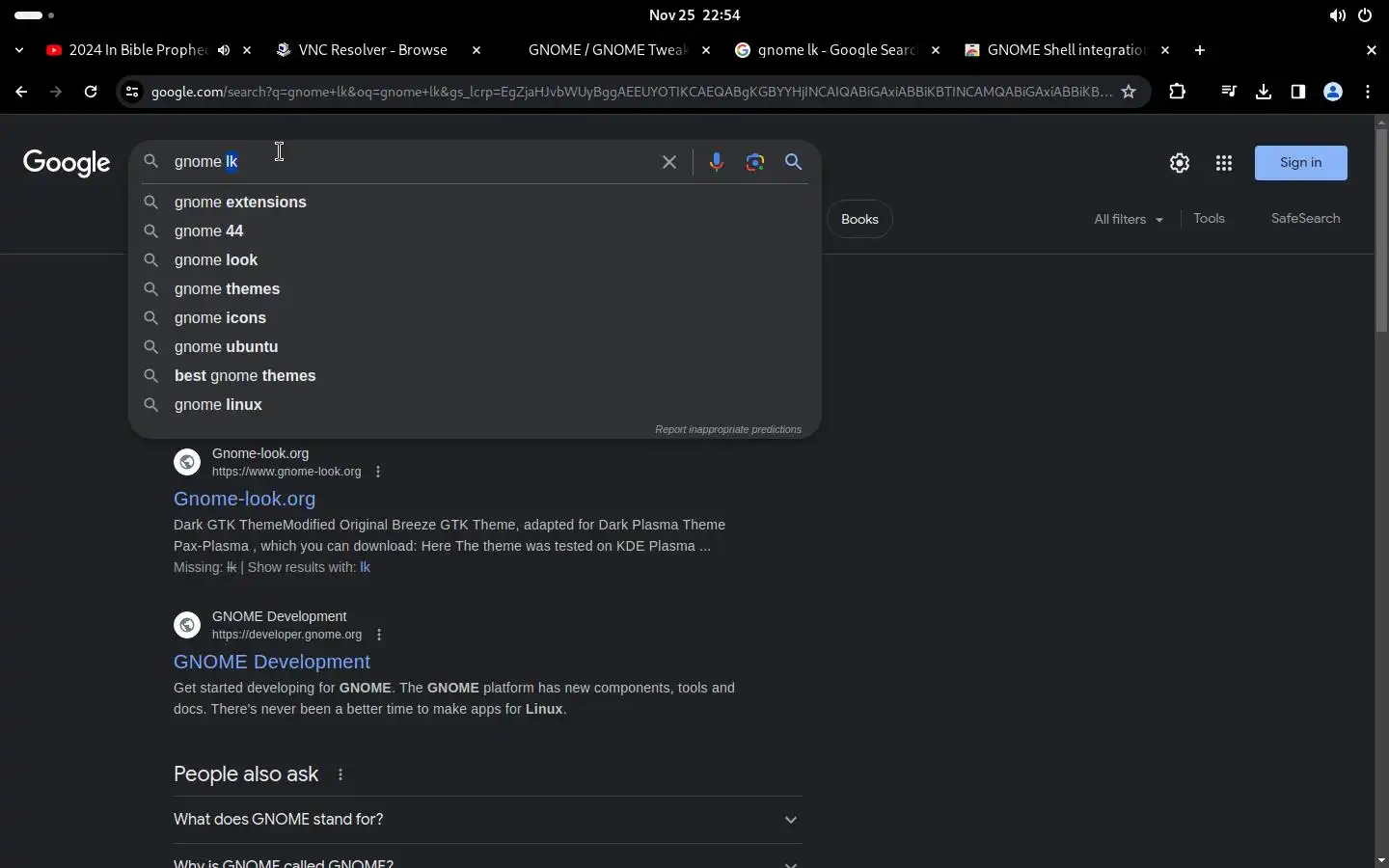The width and height of the screenshot is (1389, 868).
Task: Open a new browser tab
Action: coord(1200,50)
